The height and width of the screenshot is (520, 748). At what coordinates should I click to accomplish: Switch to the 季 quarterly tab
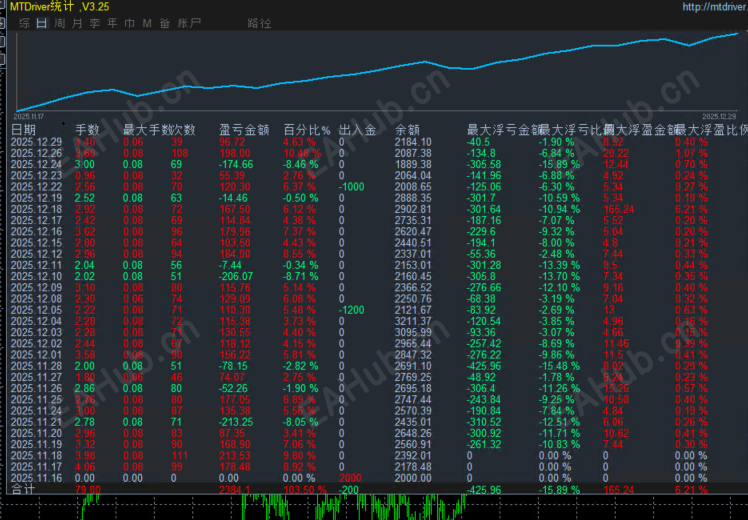point(95,23)
